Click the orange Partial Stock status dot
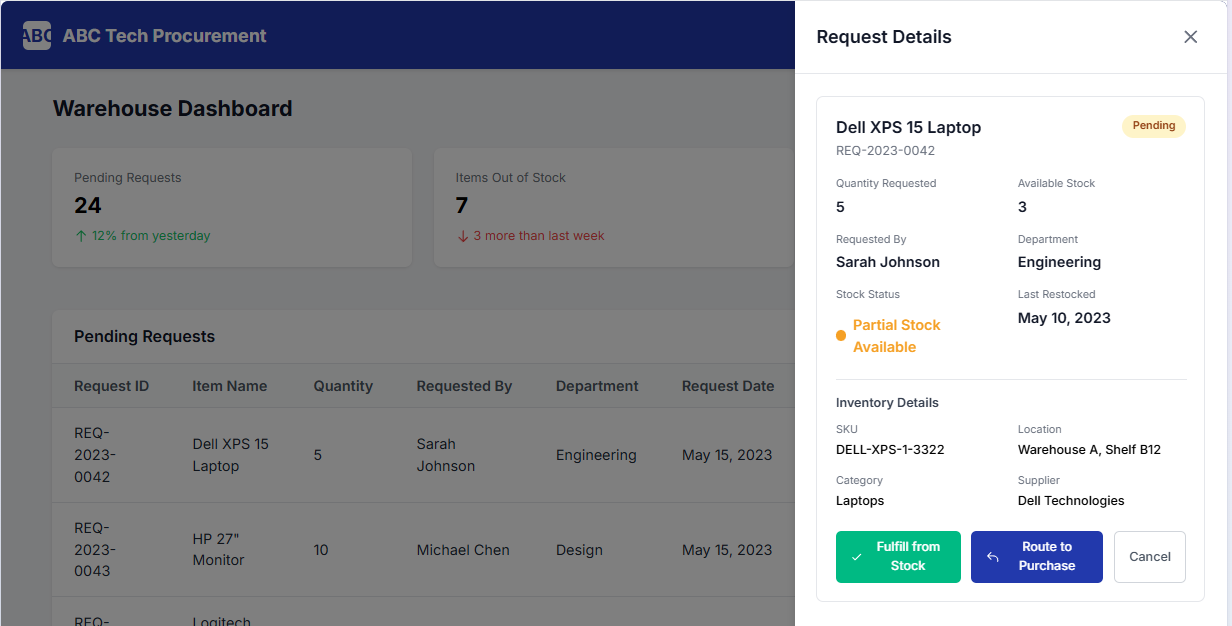This screenshot has height=626, width=1232. [x=841, y=336]
